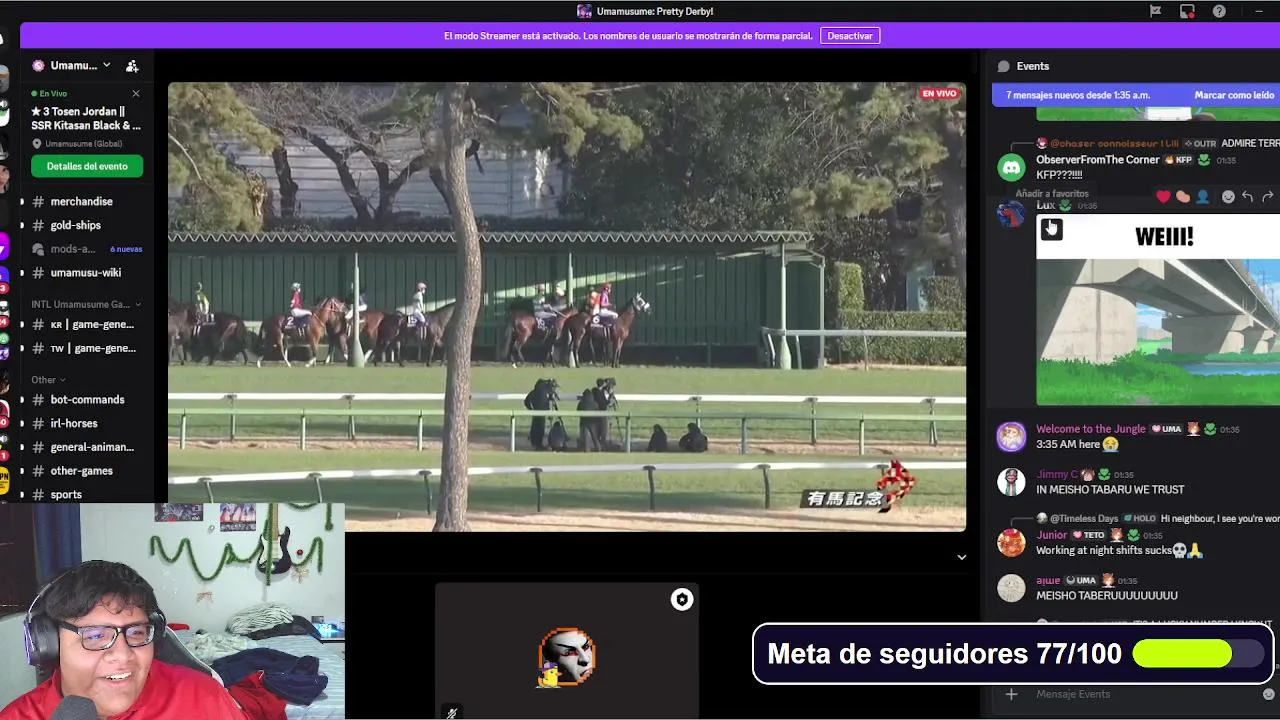Click the hash icon beside irl-horses
This screenshot has width=1280, height=720.
(x=39, y=424)
